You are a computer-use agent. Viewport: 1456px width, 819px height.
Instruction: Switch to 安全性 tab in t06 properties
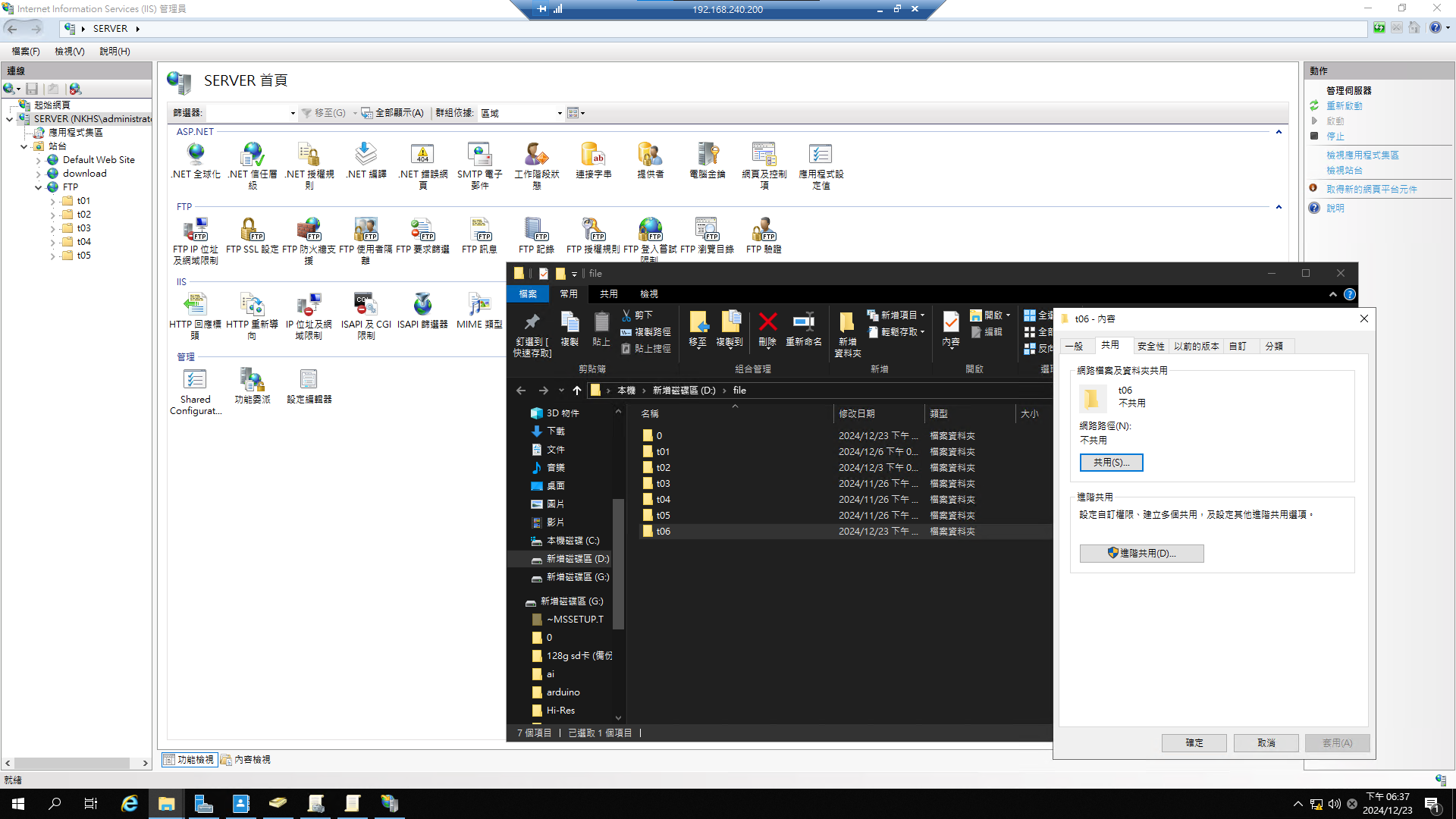1150,346
